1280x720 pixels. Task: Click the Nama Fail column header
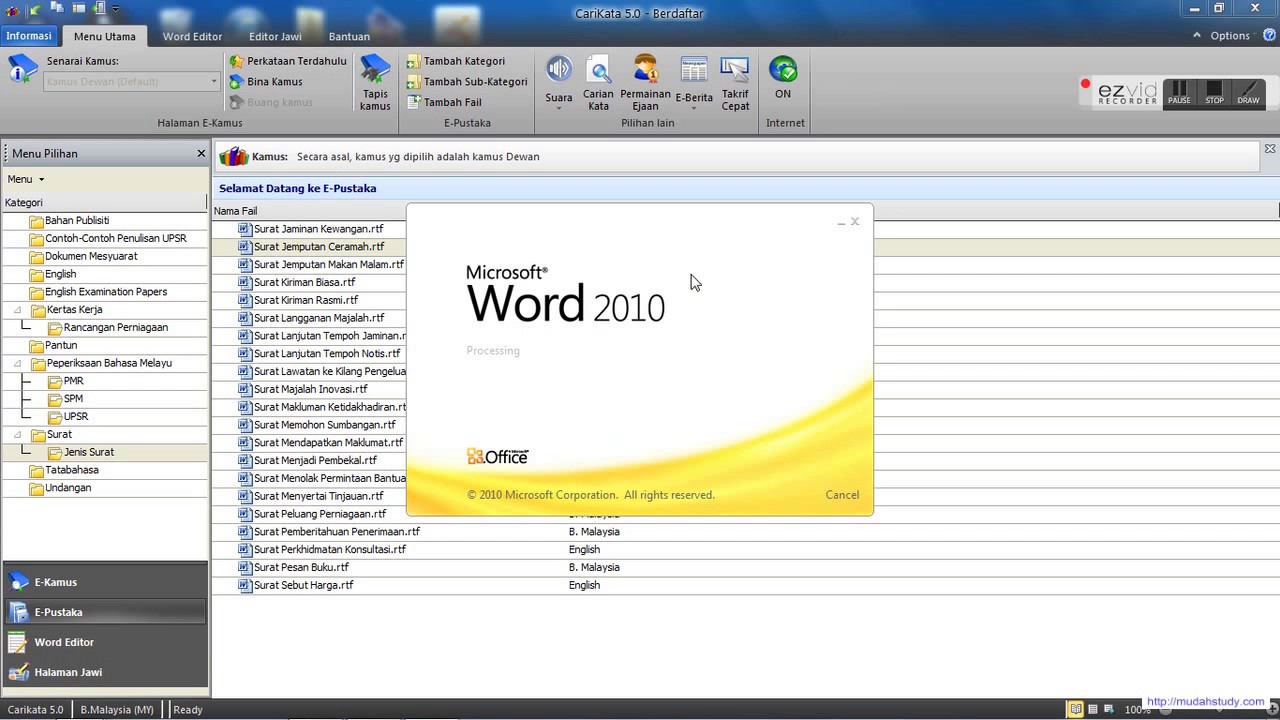(235, 211)
